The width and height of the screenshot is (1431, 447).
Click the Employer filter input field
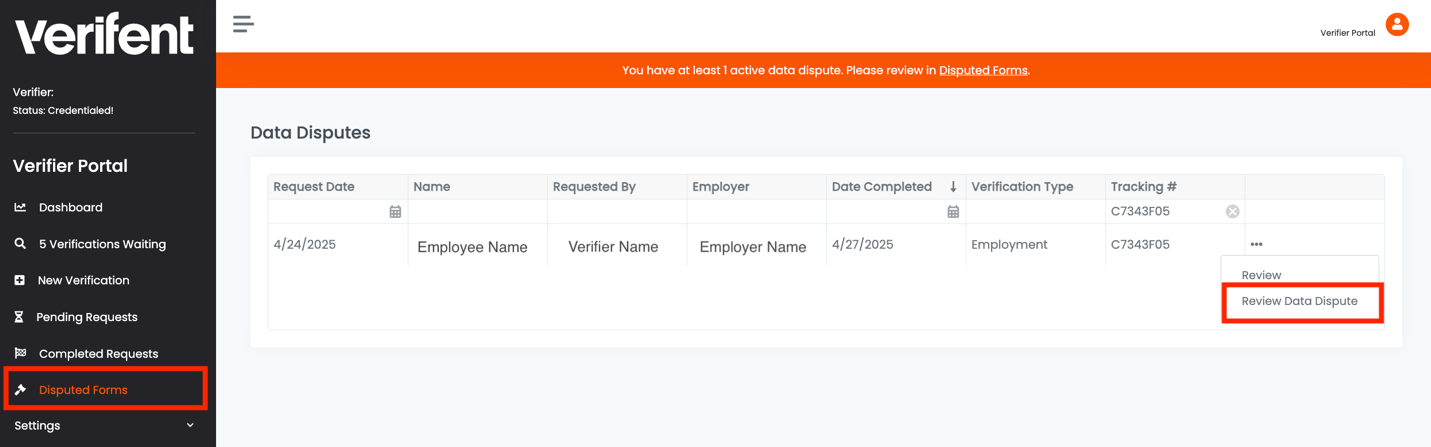click(x=756, y=212)
